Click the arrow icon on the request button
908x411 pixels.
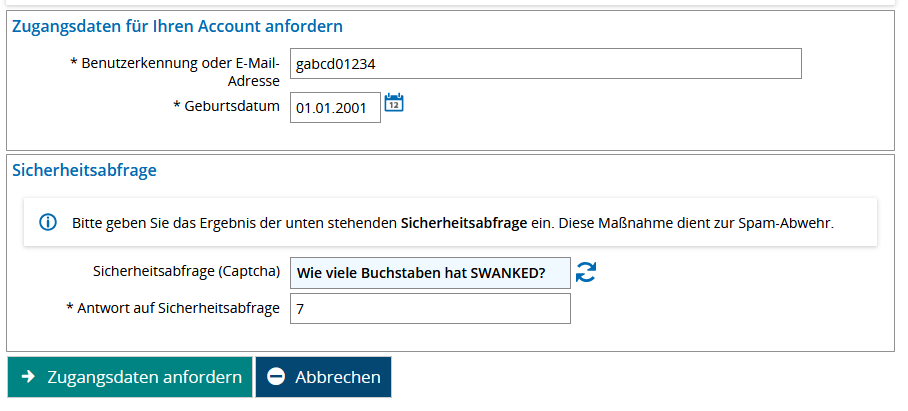click(29, 377)
